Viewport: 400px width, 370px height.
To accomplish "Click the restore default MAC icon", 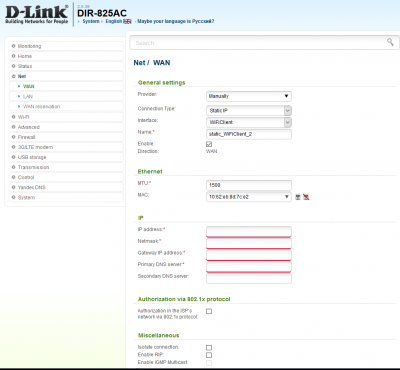I will point(306,197).
